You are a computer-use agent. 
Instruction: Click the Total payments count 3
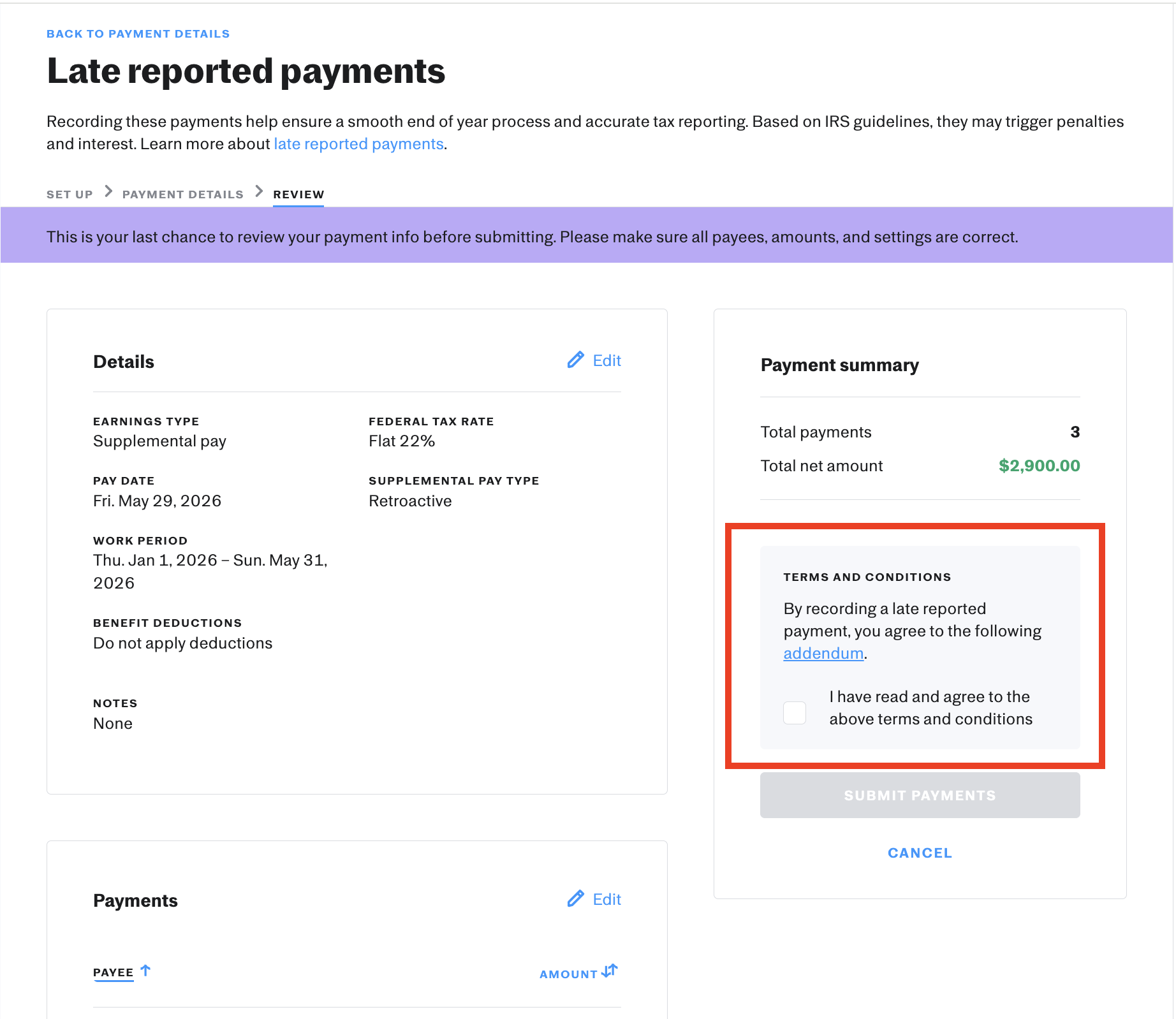tap(1075, 432)
